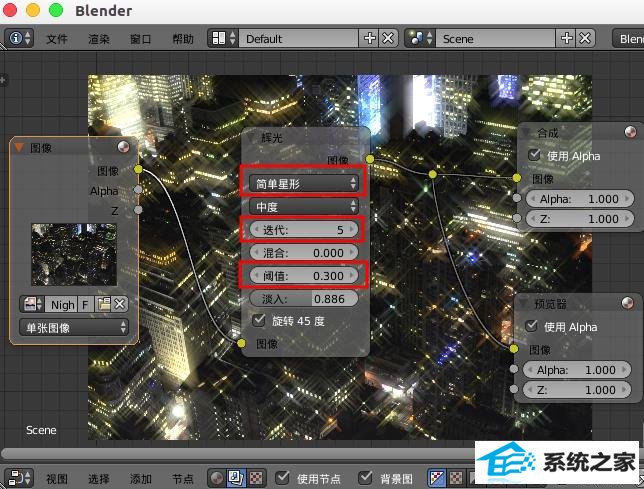Open image file via folder icon

(x=103, y=305)
